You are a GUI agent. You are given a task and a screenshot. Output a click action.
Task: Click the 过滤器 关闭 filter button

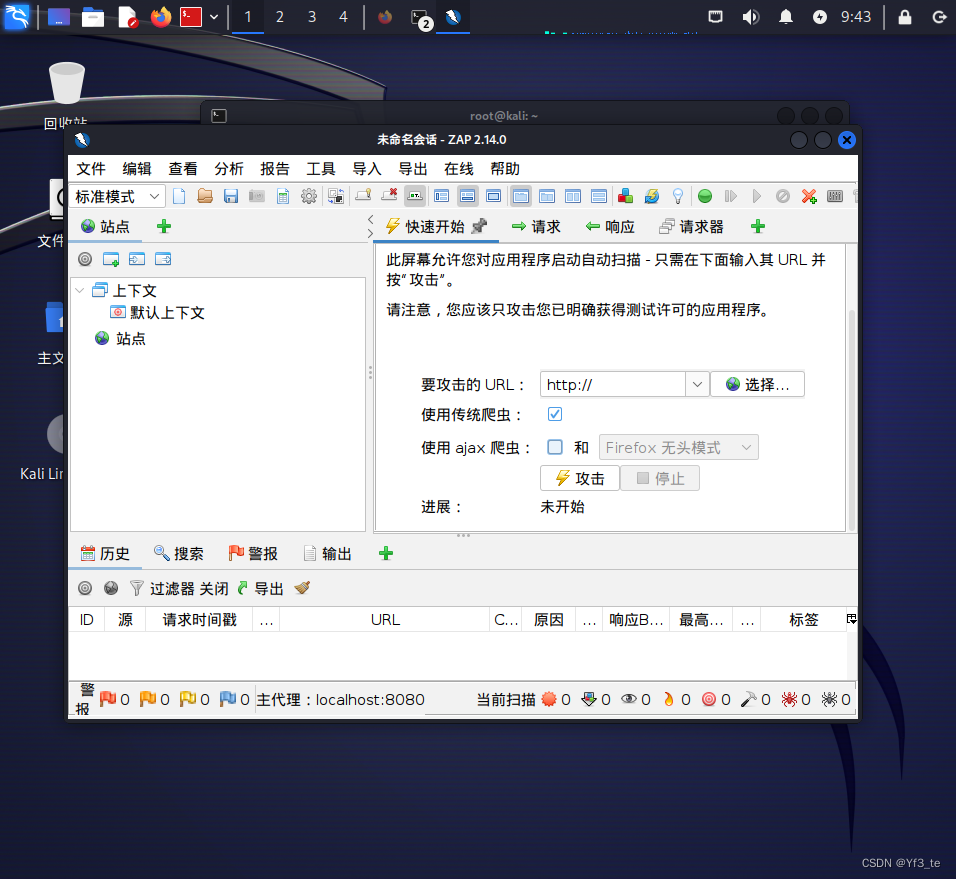point(179,588)
